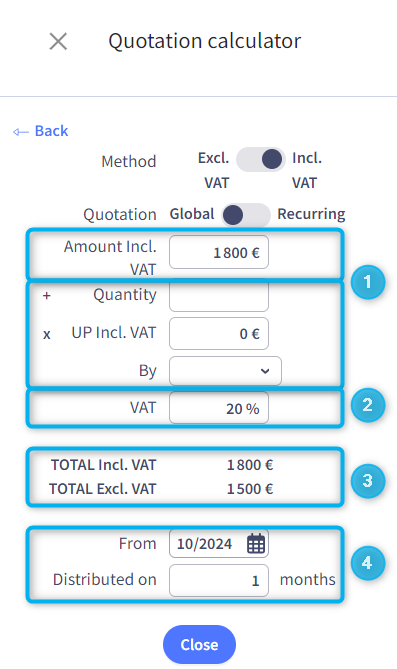
Task: Click the numbered badge 4 beside date fields
Action: 368,563
